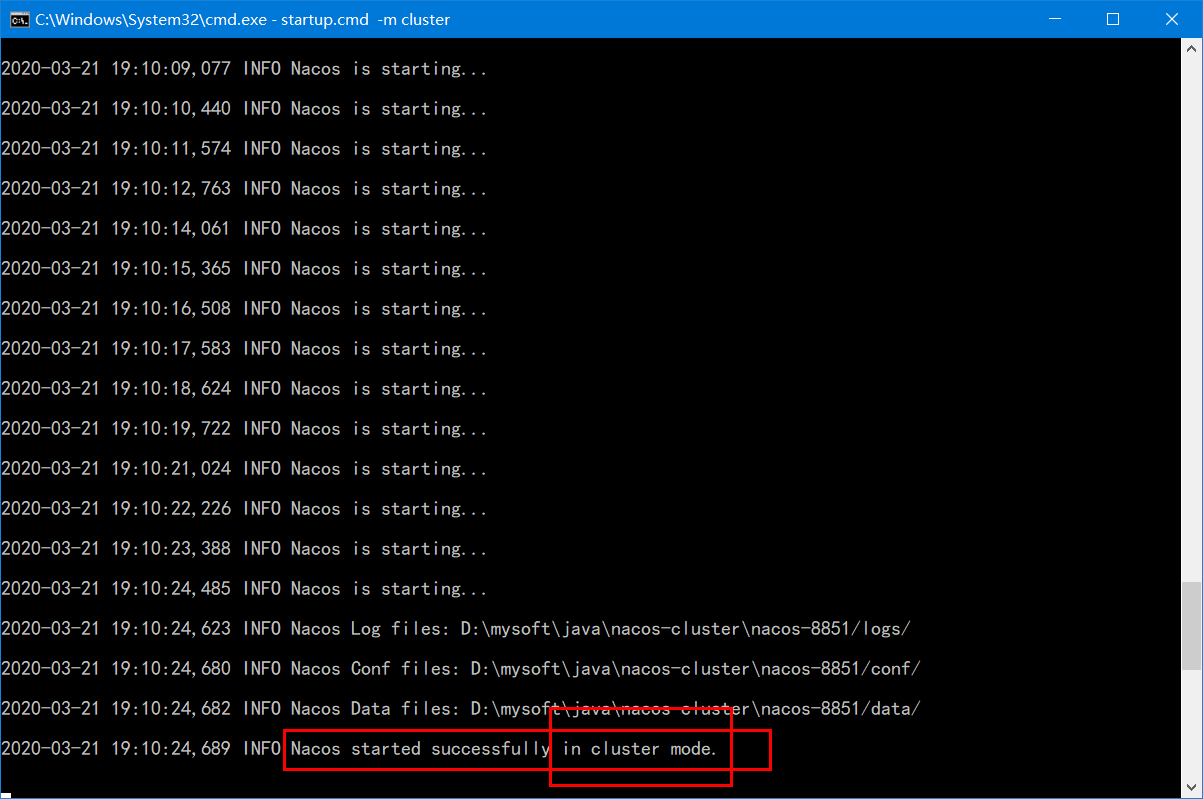Select the log line timestamped 19:10:17,583
The image size is (1203, 799).
click(244, 349)
